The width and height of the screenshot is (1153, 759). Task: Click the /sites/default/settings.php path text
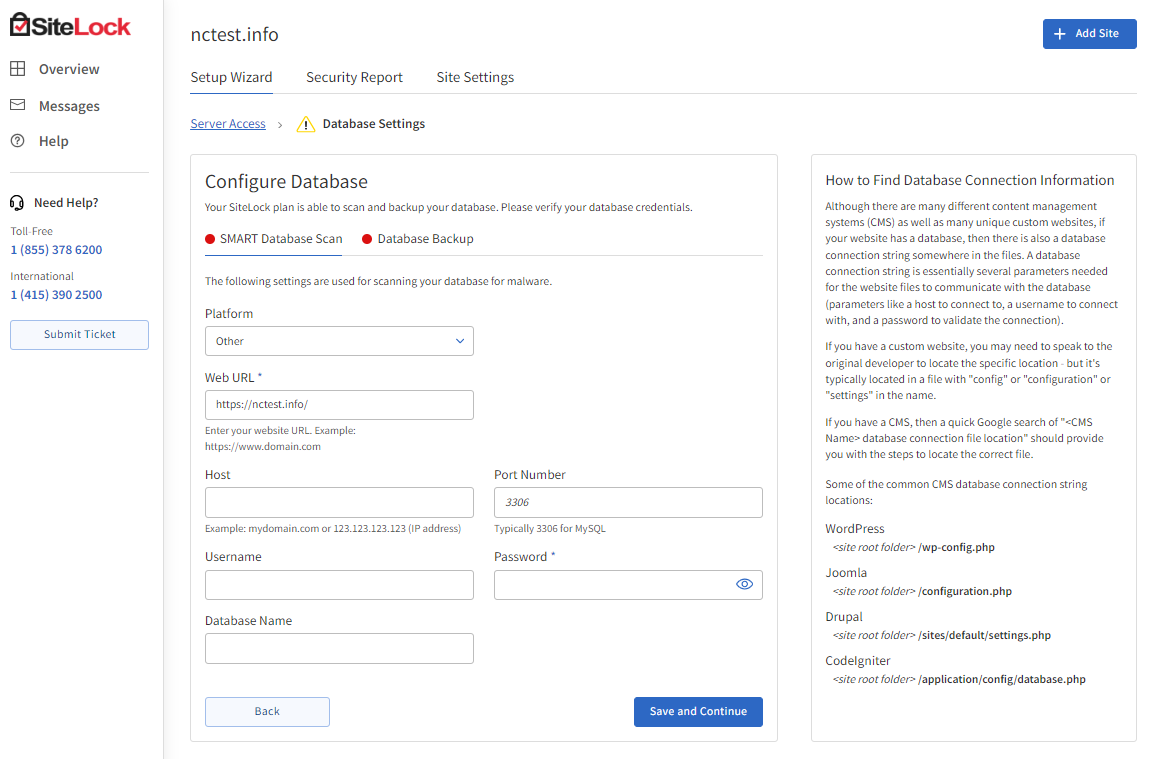tap(984, 635)
